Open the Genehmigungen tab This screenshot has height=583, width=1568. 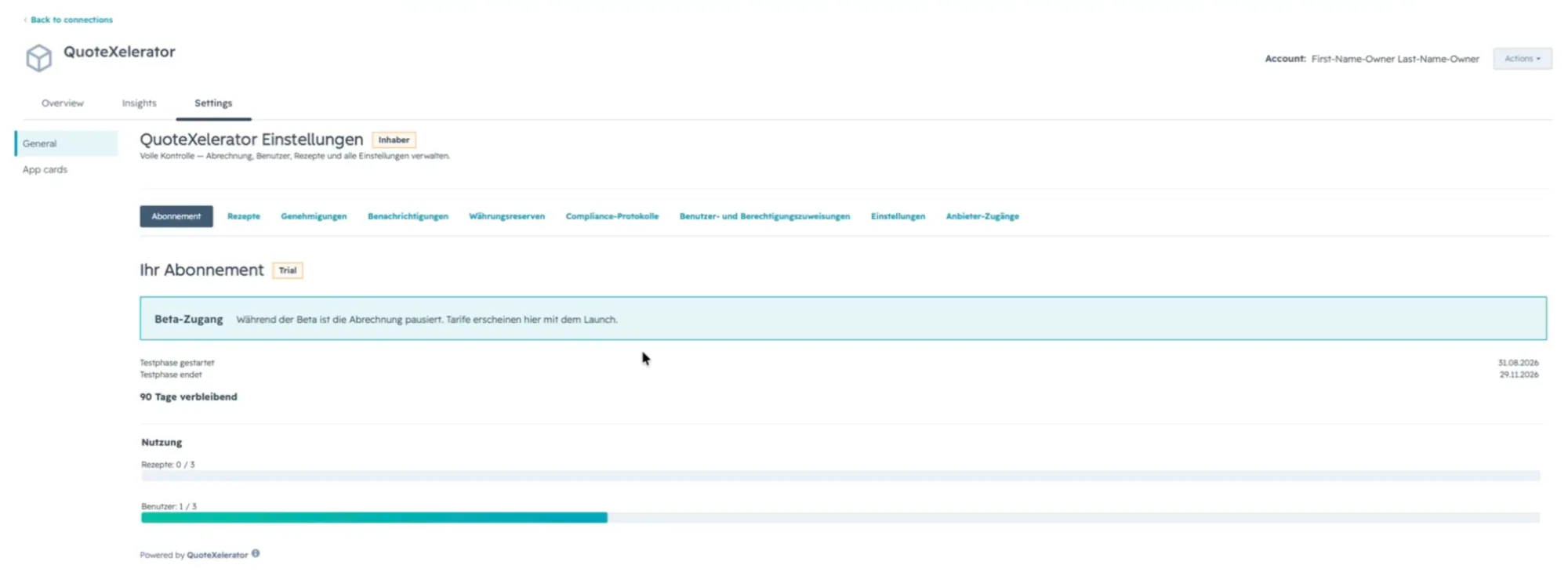click(x=314, y=216)
